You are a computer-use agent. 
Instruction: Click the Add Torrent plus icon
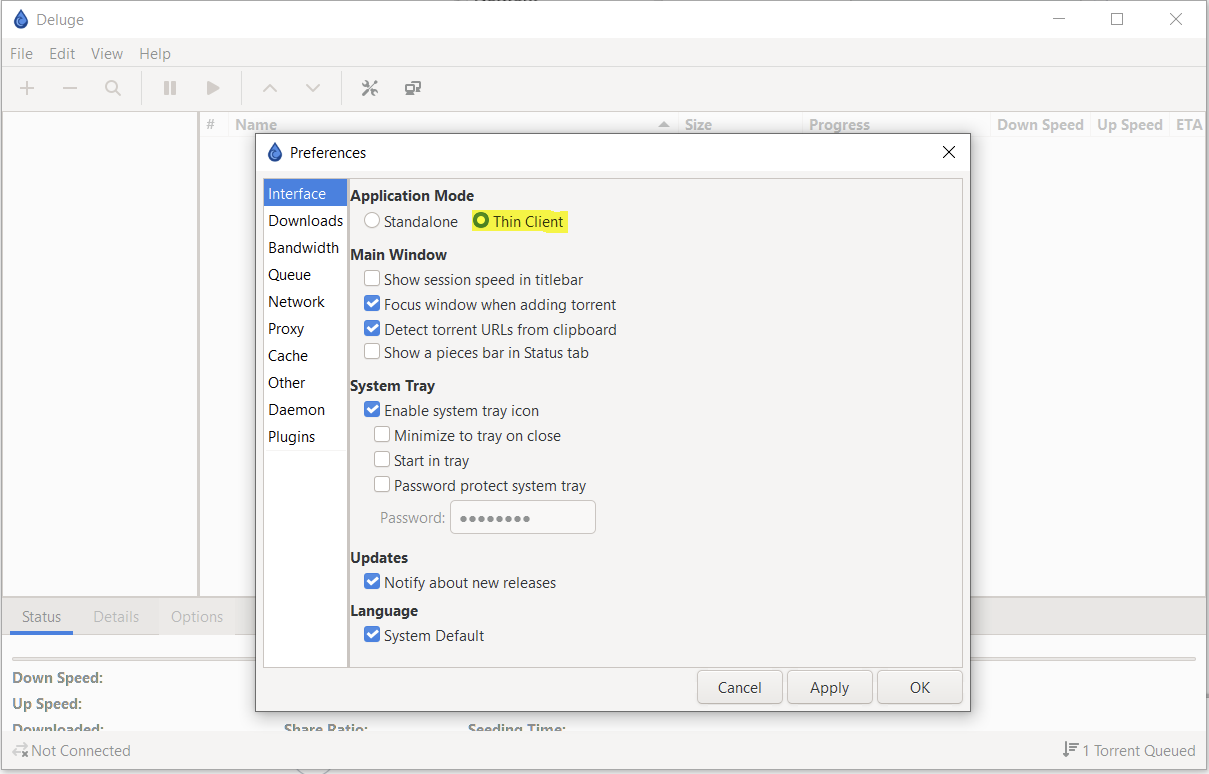pyautogui.click(x=27, y=88)
